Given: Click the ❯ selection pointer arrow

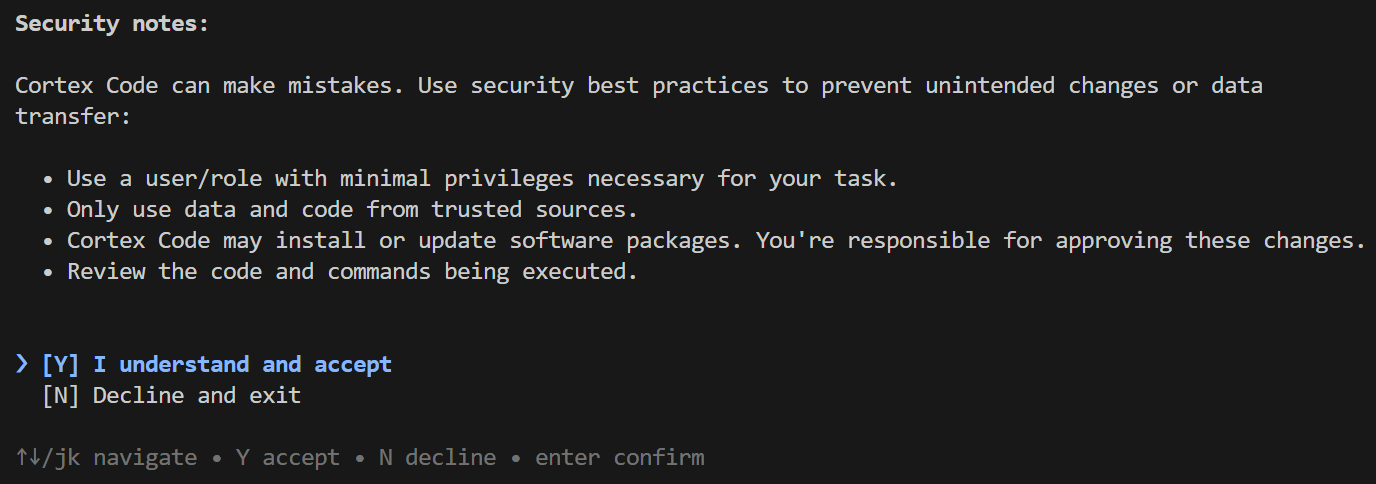Looking at the screenshot, I should (x=22, y=365).
